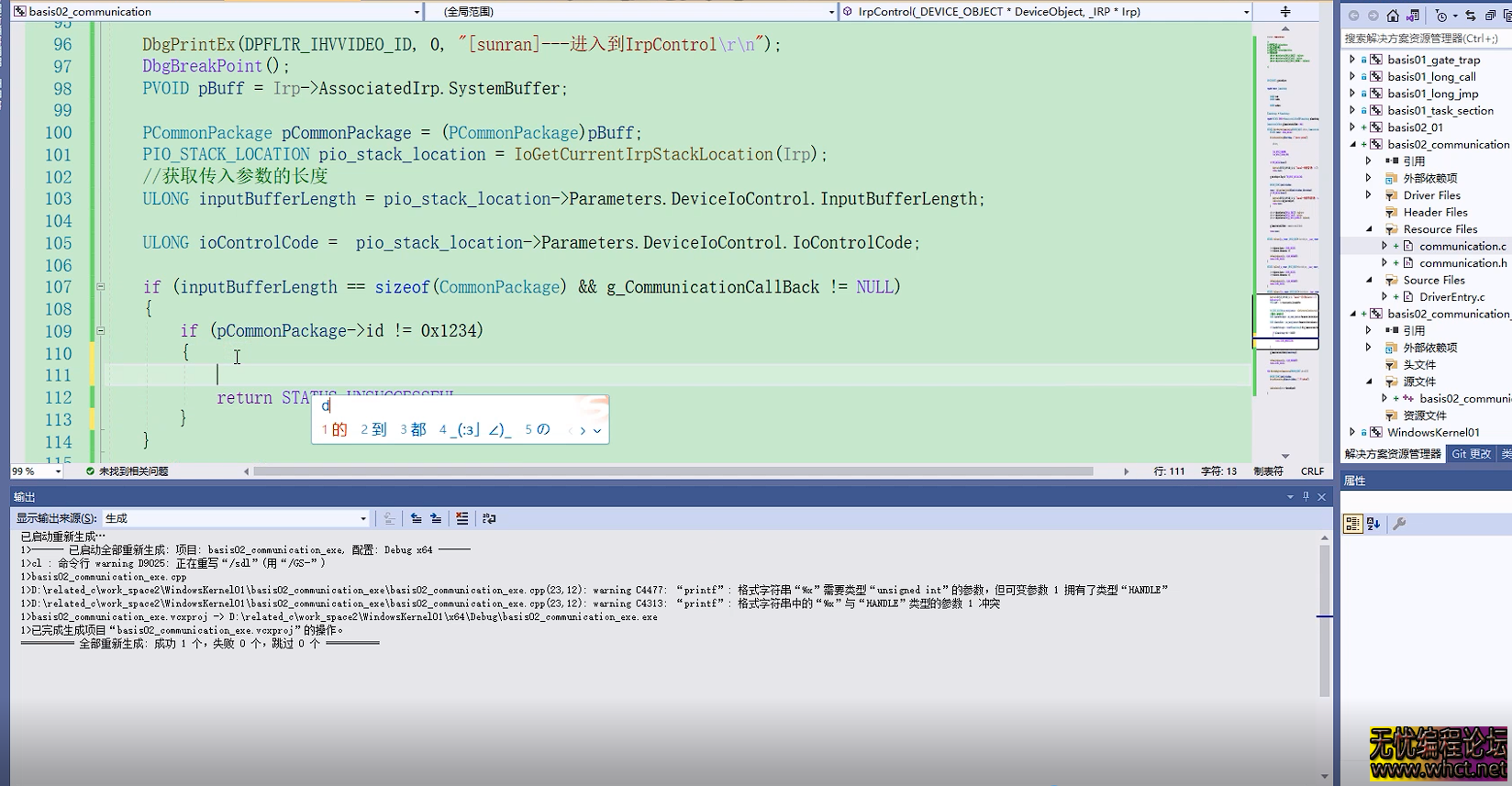This screenshot has width=1512, height=786.
Task: Choose IME candidate 的 from the suggestion list
Action: (x=335, y=429)
